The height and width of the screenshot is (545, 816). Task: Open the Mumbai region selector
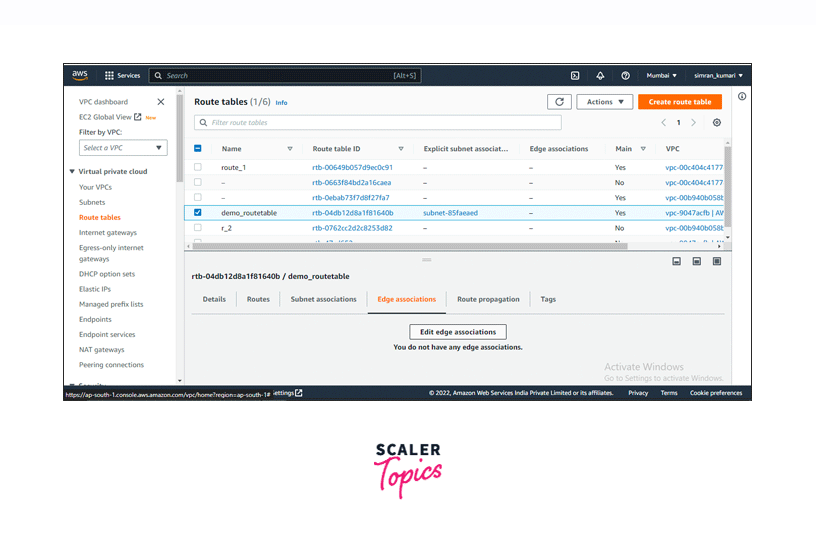point(661,75)
